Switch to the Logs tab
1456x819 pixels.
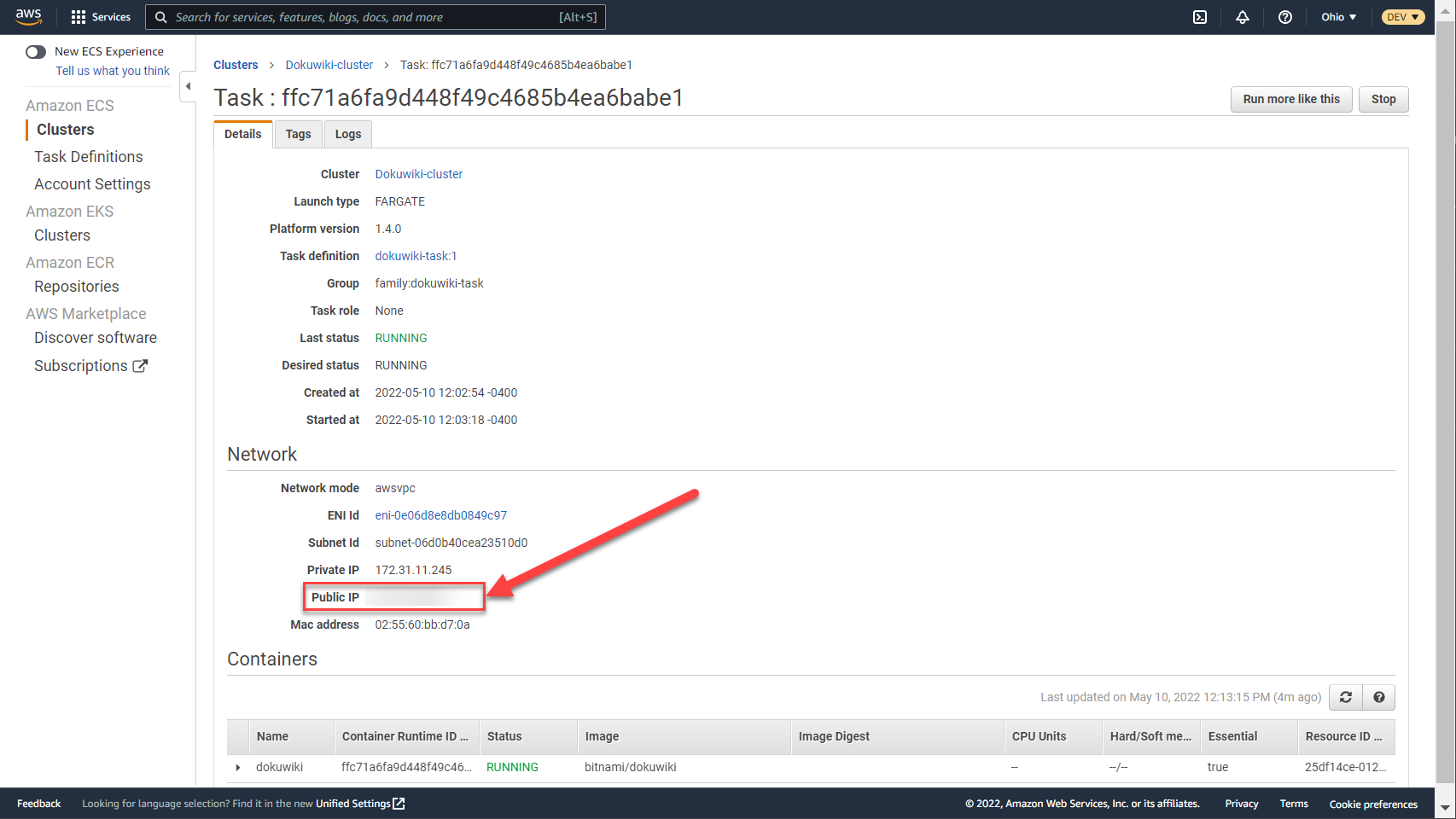coord(348,134)
